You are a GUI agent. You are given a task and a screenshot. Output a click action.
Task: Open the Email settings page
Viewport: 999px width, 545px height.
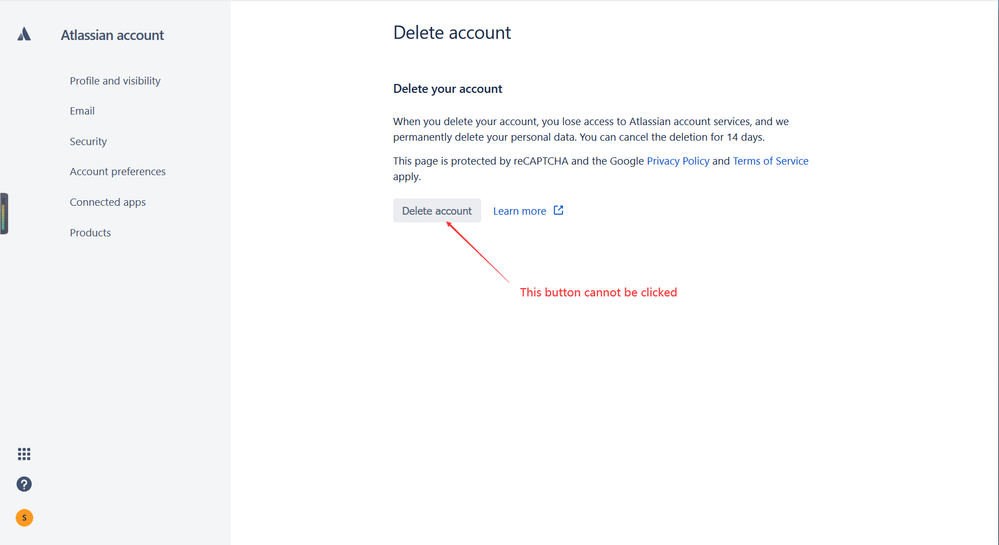82,111
